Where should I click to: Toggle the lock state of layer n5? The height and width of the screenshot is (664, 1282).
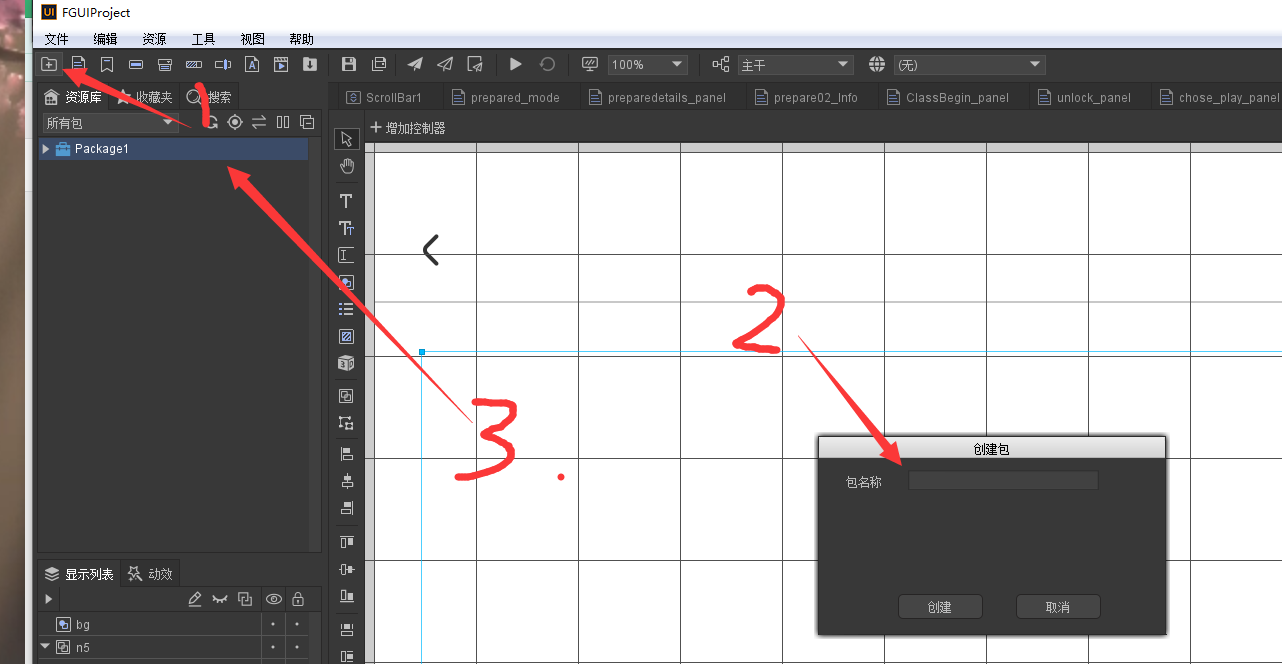pos(297,647)
